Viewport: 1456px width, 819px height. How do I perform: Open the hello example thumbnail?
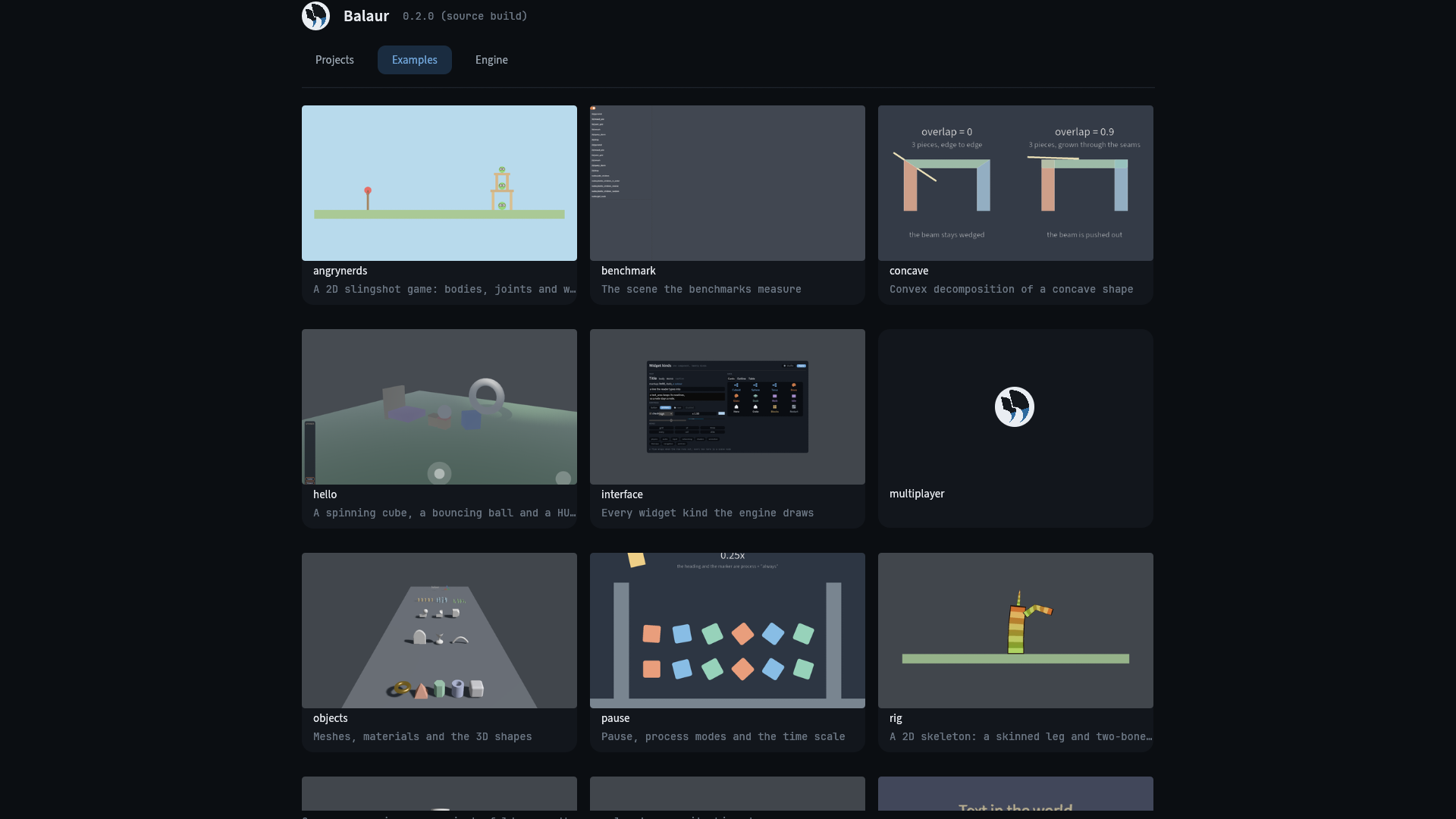pyautogui.click(x=439, y=406)
